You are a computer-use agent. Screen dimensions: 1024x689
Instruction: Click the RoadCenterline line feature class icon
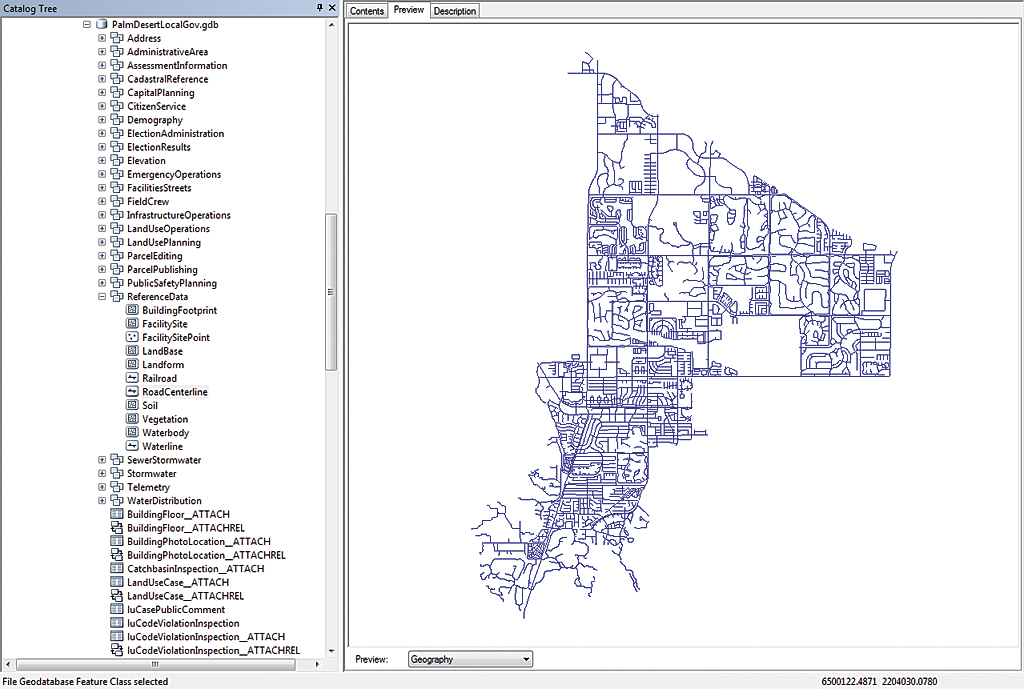(132, 392)
